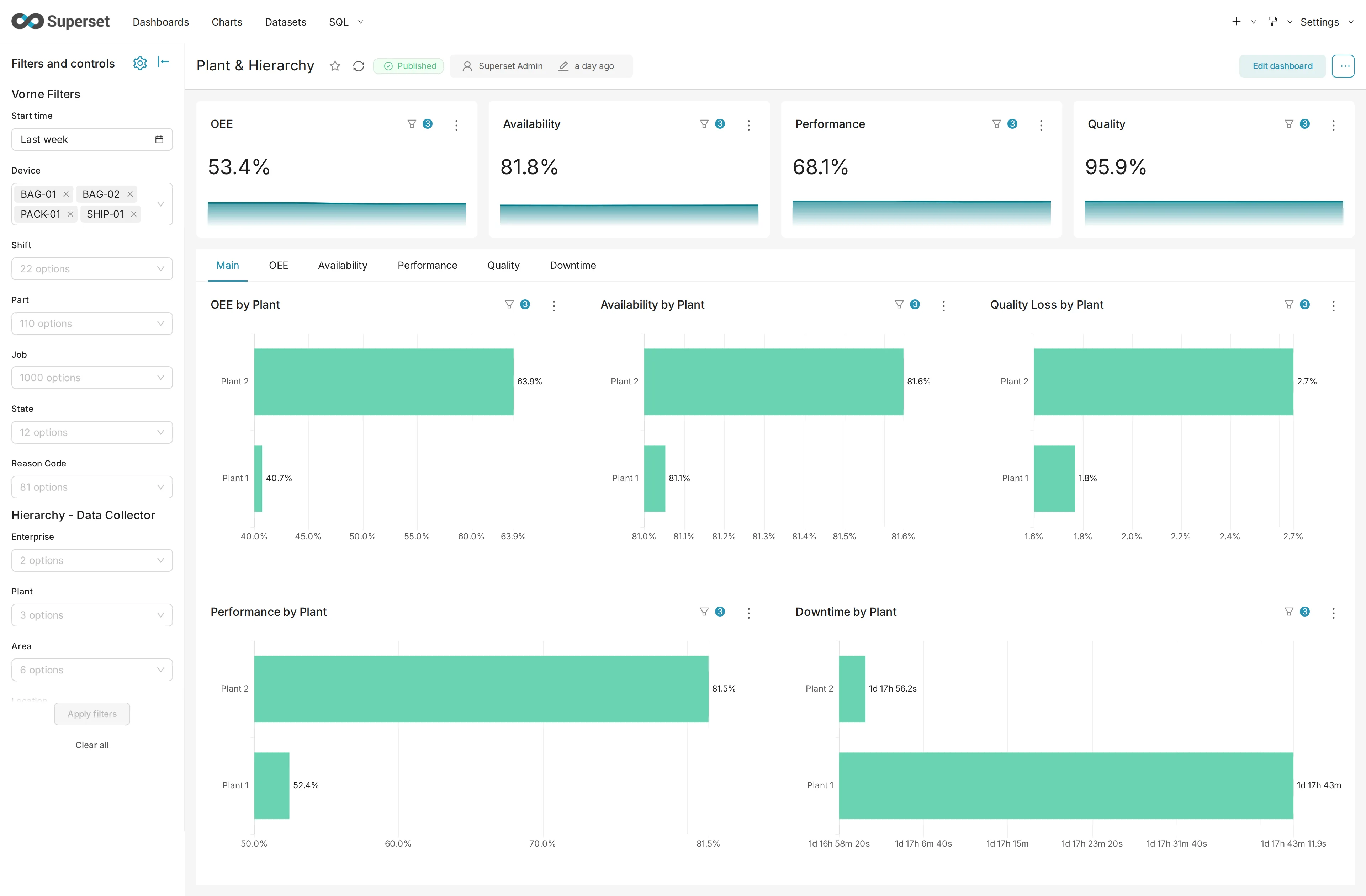Open OEE by Plant chart menu
Screen dimensions: 1366x896
[x=554, y=306]
